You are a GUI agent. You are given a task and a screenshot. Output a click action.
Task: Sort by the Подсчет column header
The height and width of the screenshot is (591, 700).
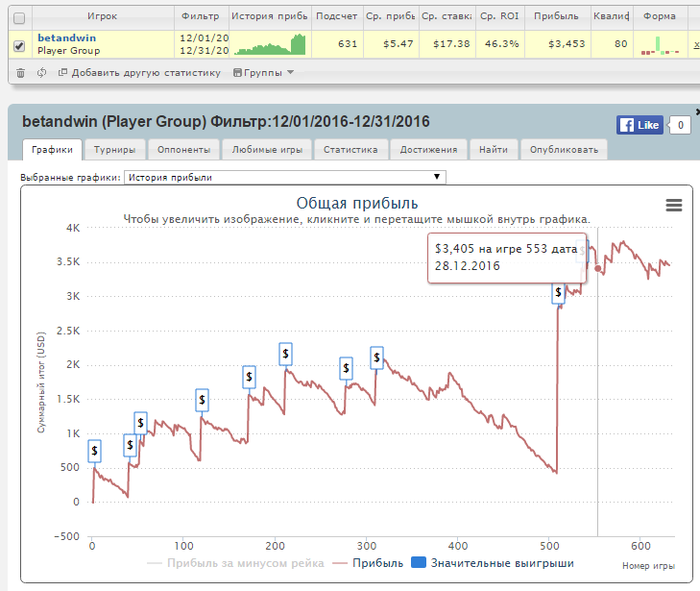[337, 16]
